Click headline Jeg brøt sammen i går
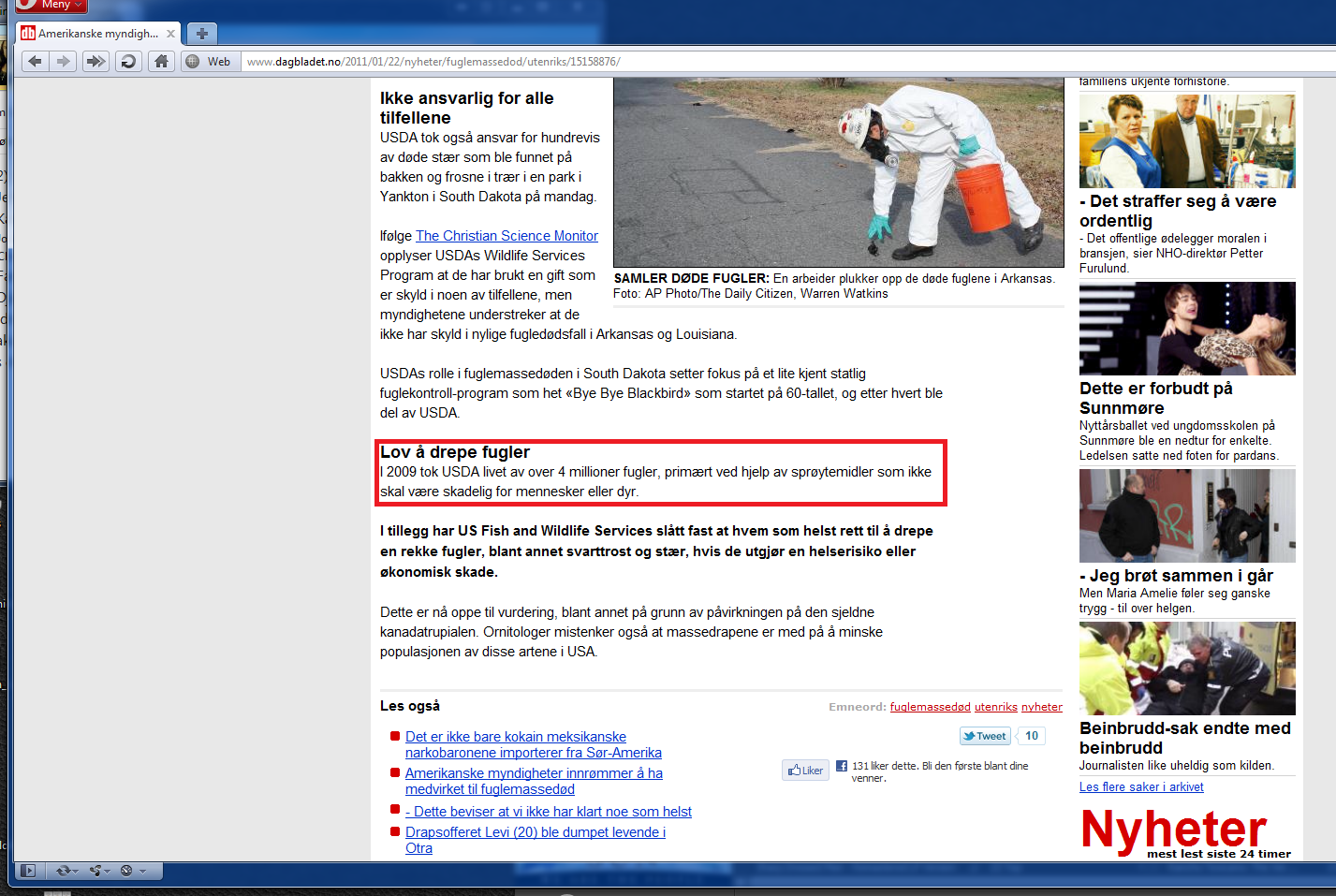 1176,576
